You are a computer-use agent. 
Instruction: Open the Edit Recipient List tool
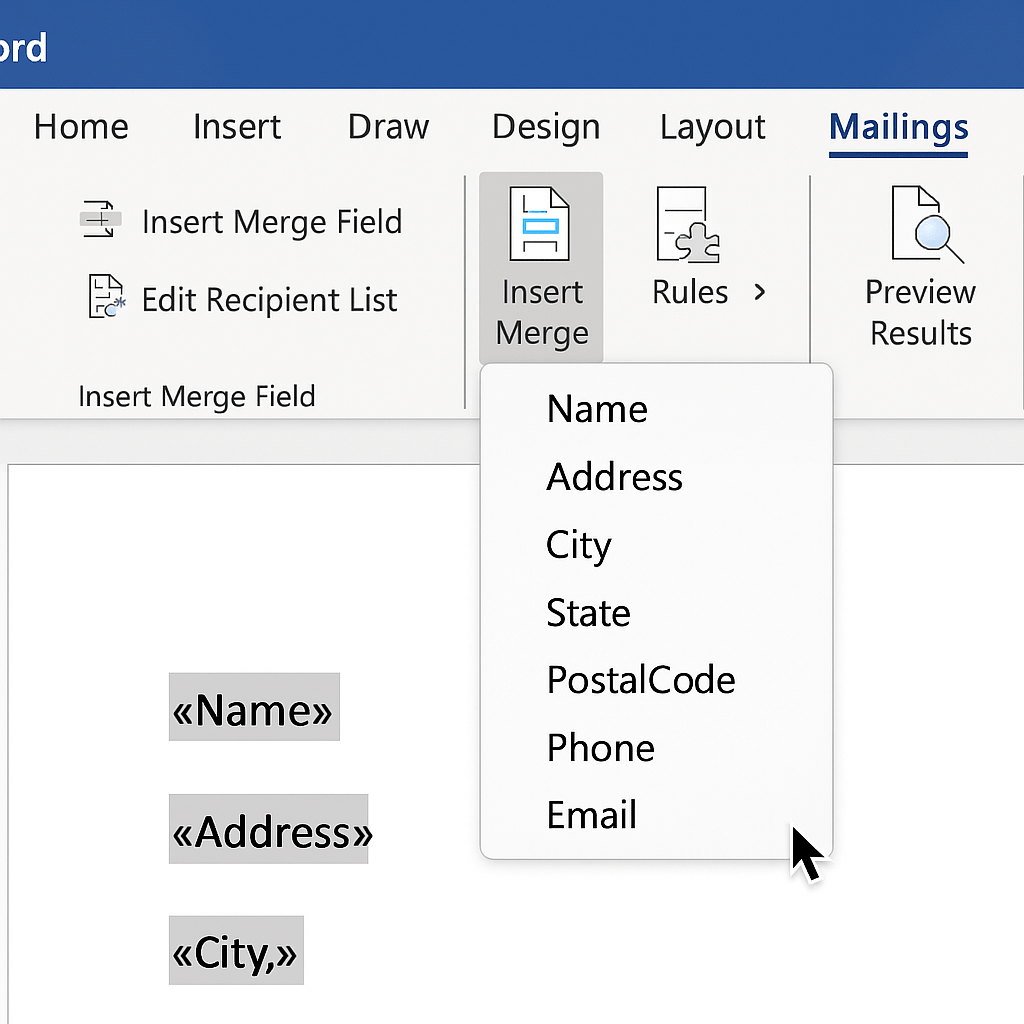pyautogui.click(x=268, y=299)
